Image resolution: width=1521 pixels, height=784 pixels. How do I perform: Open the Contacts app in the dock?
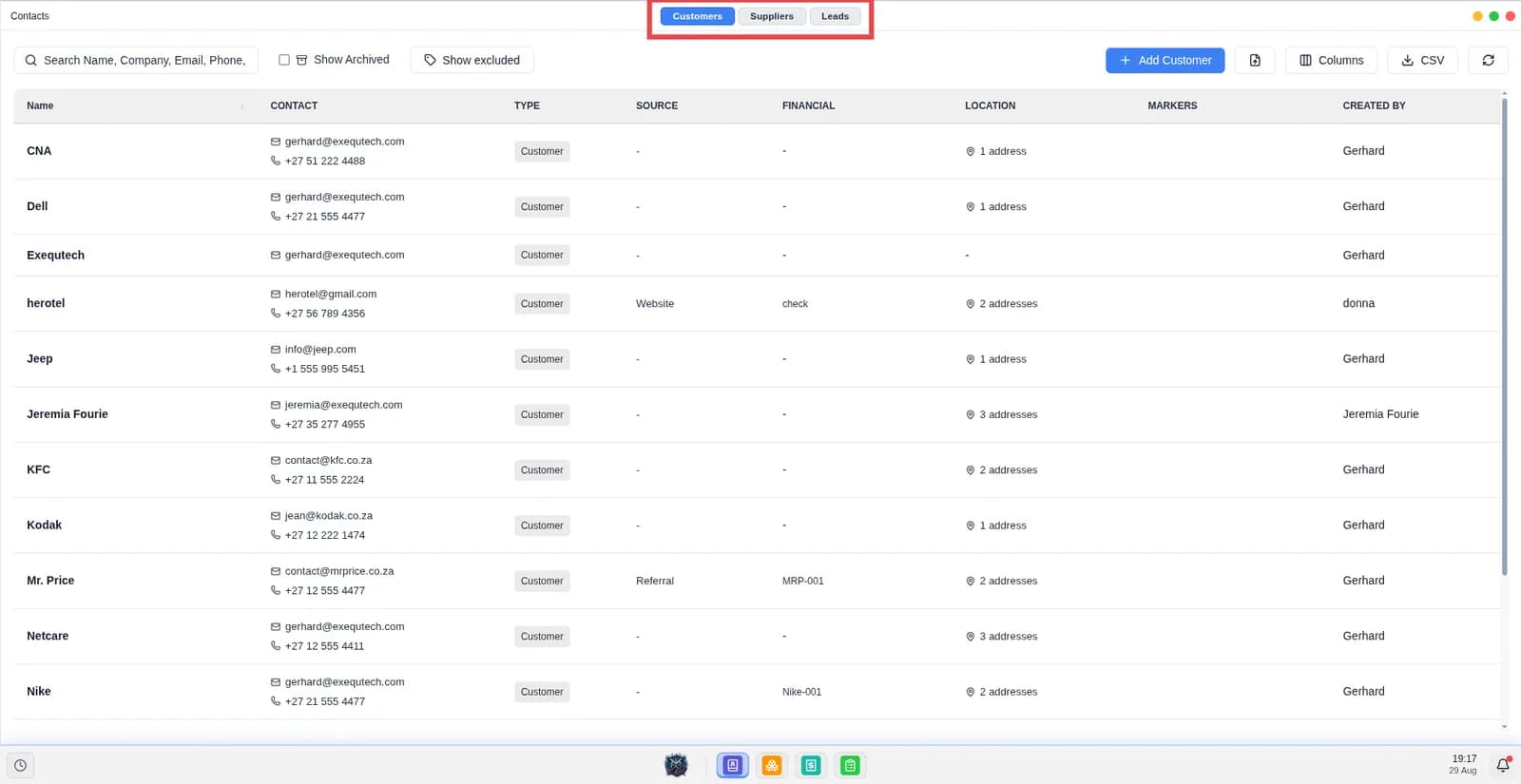pyautogui.click(x=733, y=765)
